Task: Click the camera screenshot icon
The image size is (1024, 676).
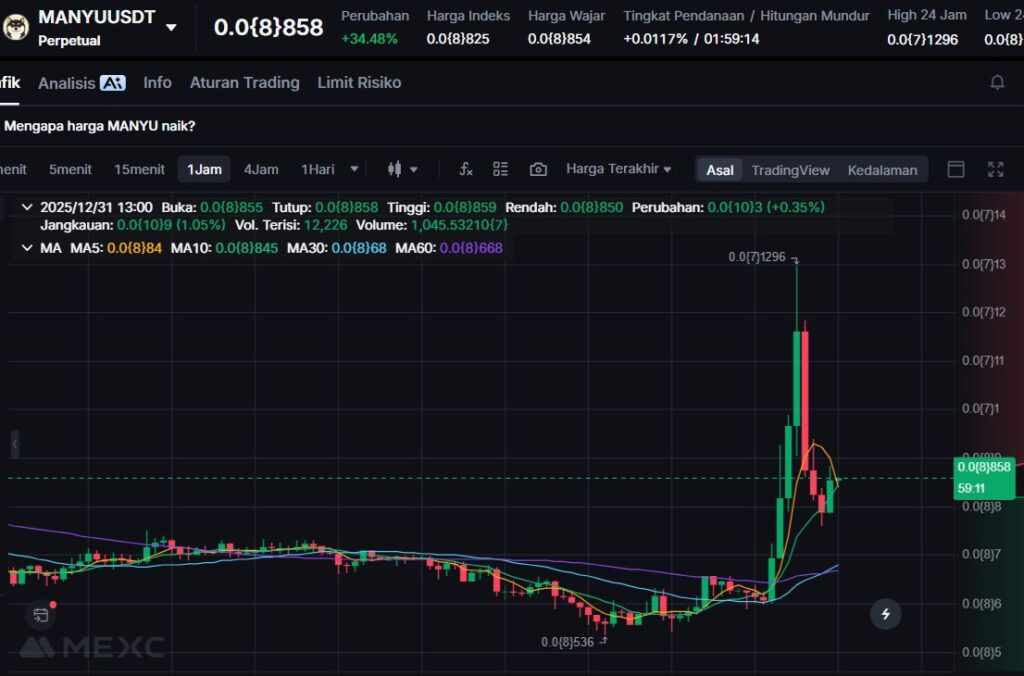Action: coord(538,169)
